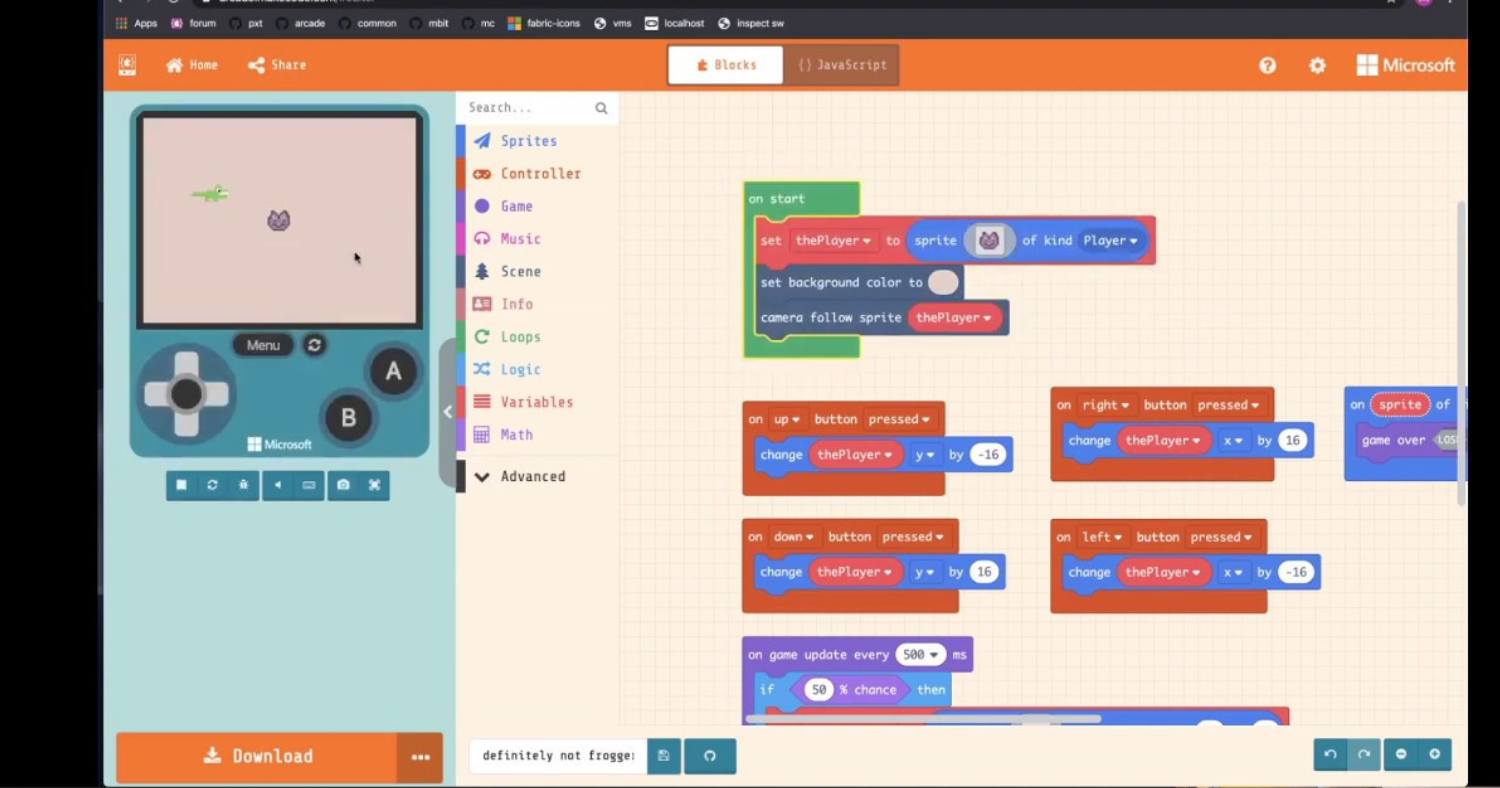
Task: Open 'pressed' dropdown in up button block
Action: point(898,420)
